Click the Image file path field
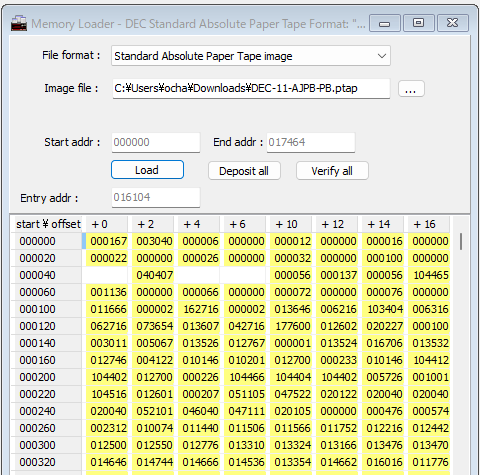This screenshot has height=475, width=480. tap(251, 89)
